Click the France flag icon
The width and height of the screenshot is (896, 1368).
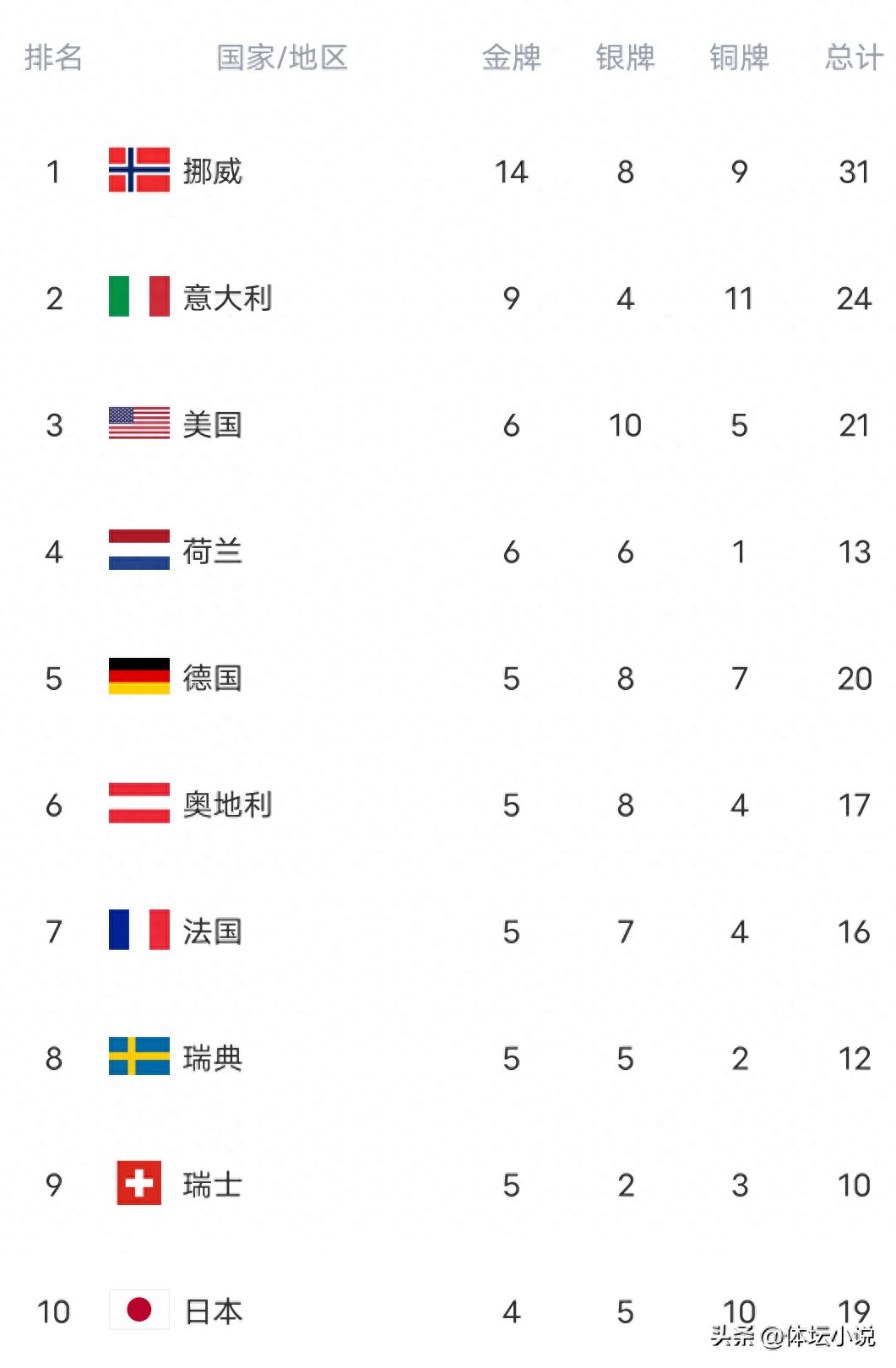(x=139, y=931)
